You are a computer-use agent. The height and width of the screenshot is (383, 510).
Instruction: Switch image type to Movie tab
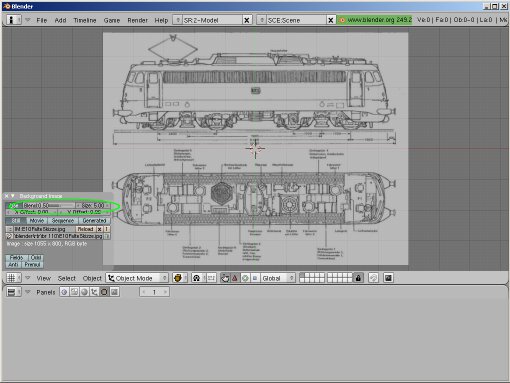37,220
